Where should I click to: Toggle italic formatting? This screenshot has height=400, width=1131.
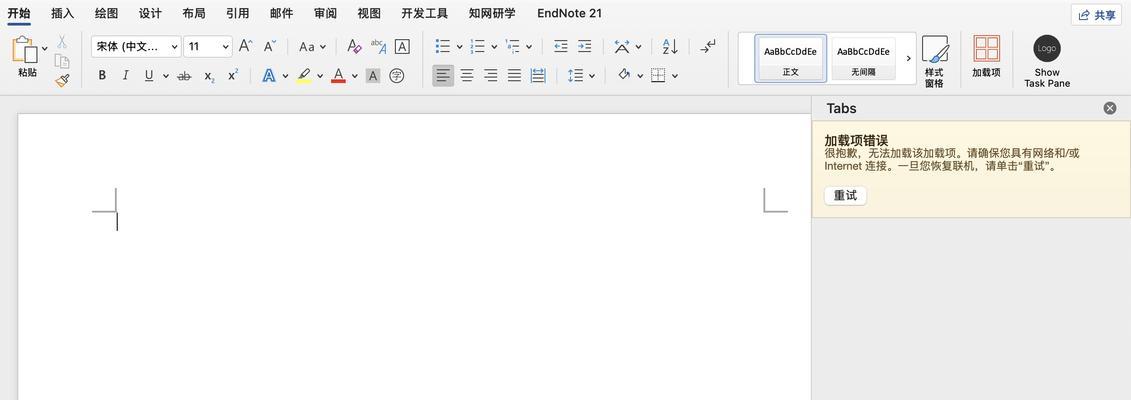point(126,76)
